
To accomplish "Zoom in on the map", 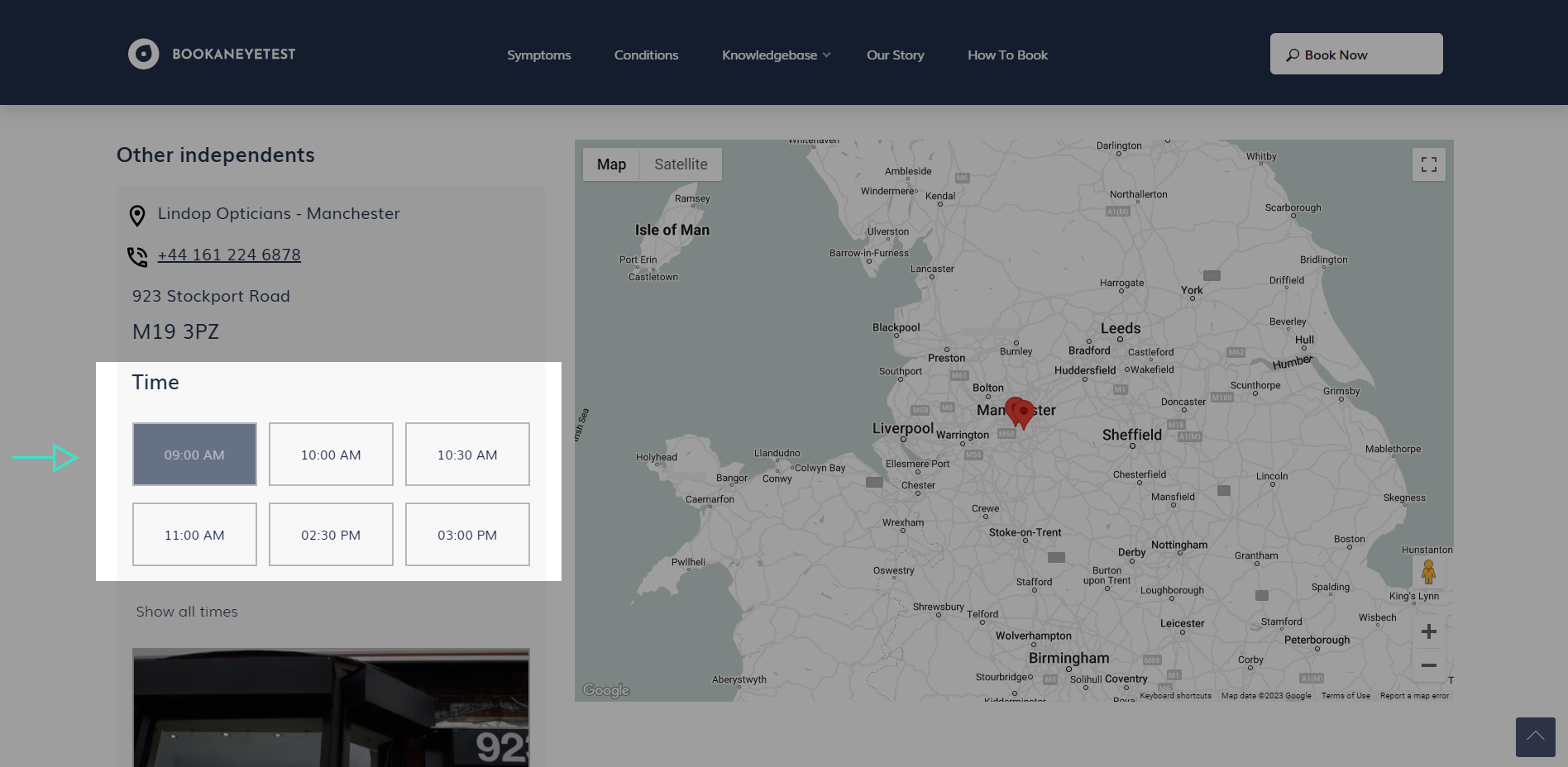I will [x=1428, y=632].
